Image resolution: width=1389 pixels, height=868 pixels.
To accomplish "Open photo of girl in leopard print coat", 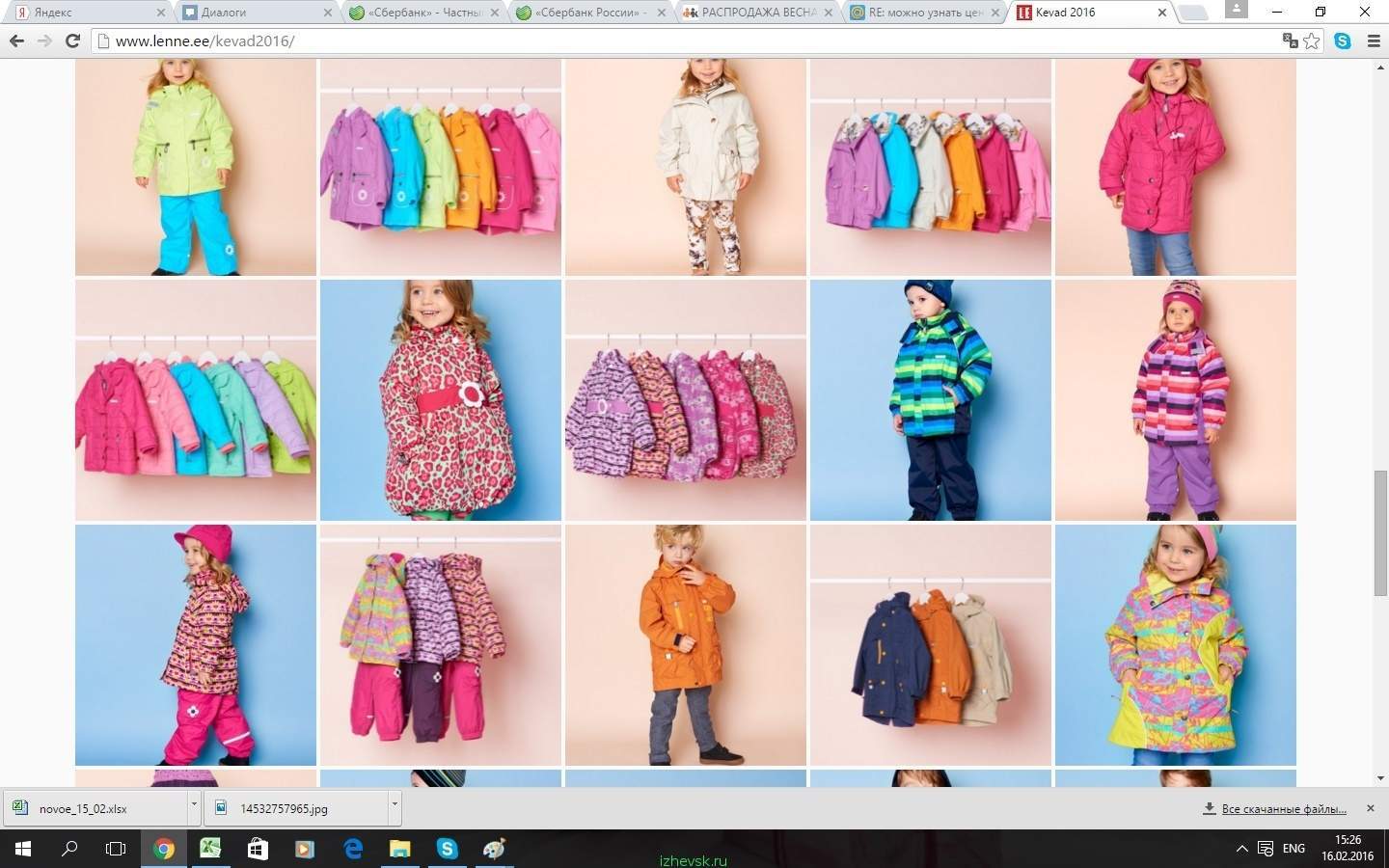I will (441, 400).
